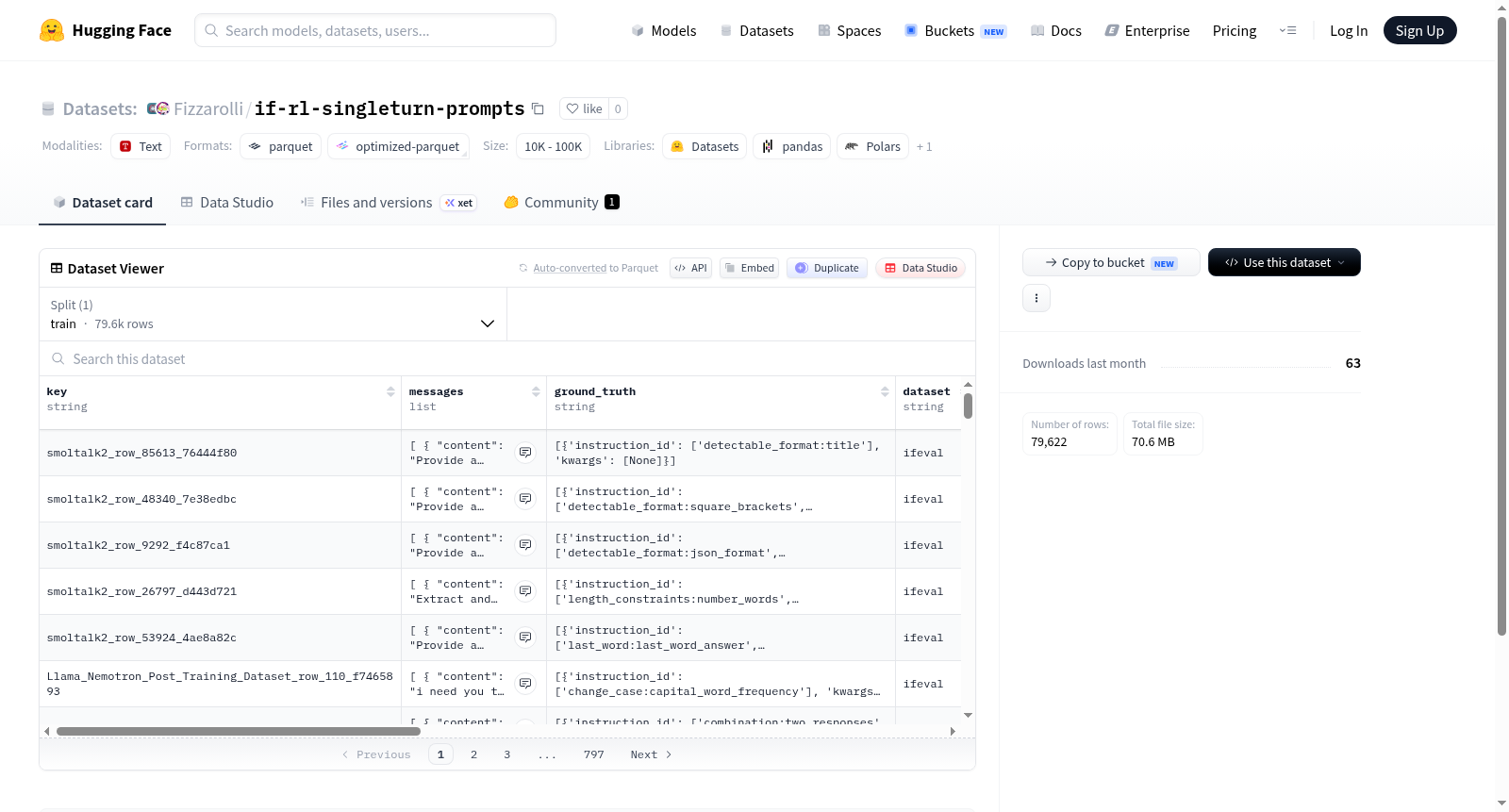The height and width of the screenshot is (812, 1509).
Task: Click the Duplicate button
Action: coord(827,268)
